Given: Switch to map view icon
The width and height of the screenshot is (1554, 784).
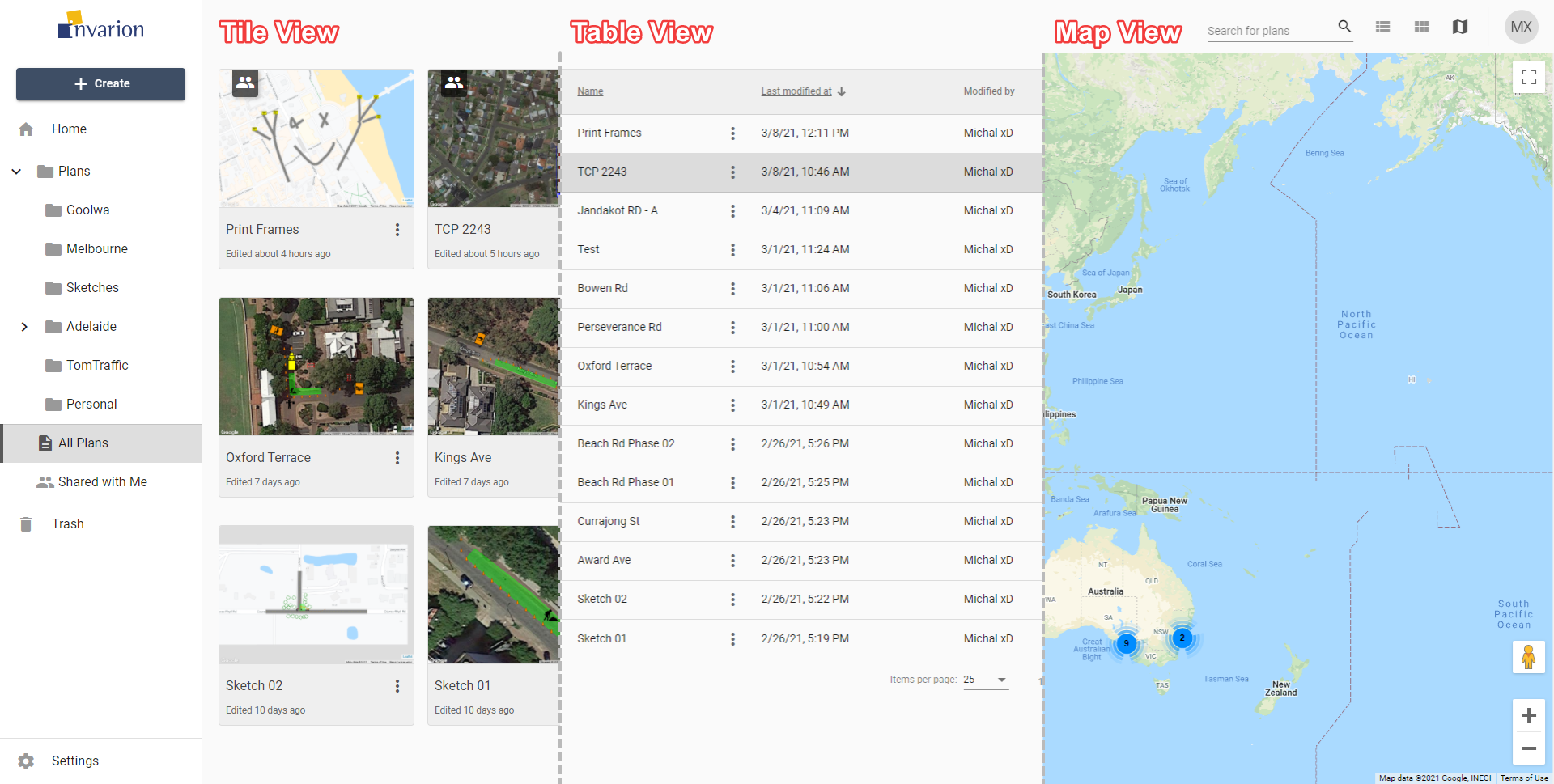Looking at the screenshot, I should (x=1460, y=27).
